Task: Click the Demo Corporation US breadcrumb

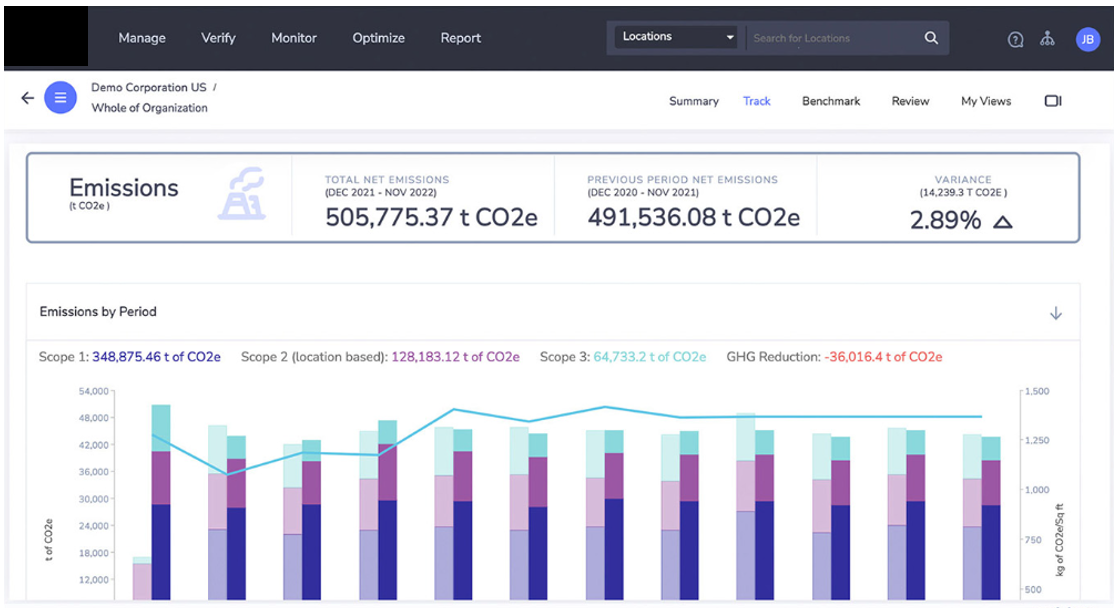Action: pyautogui.click(x=149, y=87)
